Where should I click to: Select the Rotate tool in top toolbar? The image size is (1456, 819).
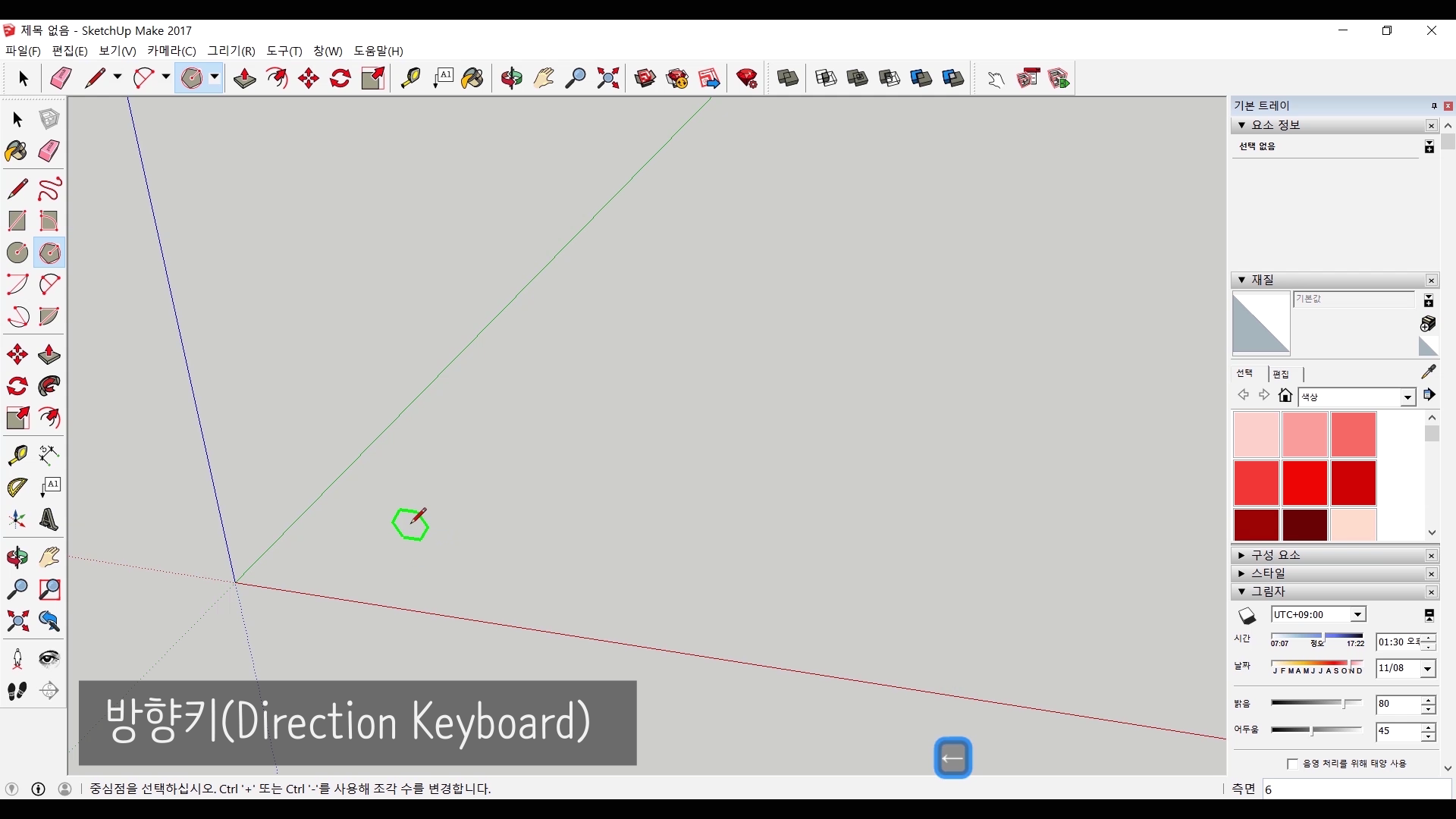pyautogui.click(x=340, y=78)
